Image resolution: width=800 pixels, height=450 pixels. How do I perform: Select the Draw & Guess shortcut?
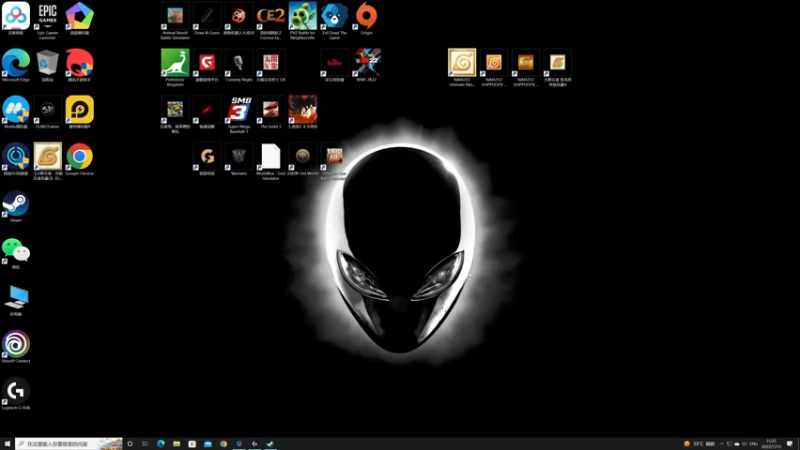pos(207,18)
